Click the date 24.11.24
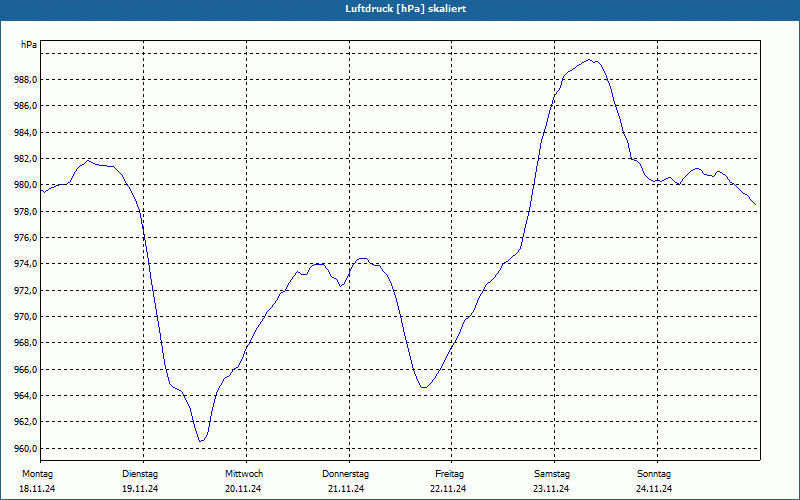 click(x=654, y=489)
